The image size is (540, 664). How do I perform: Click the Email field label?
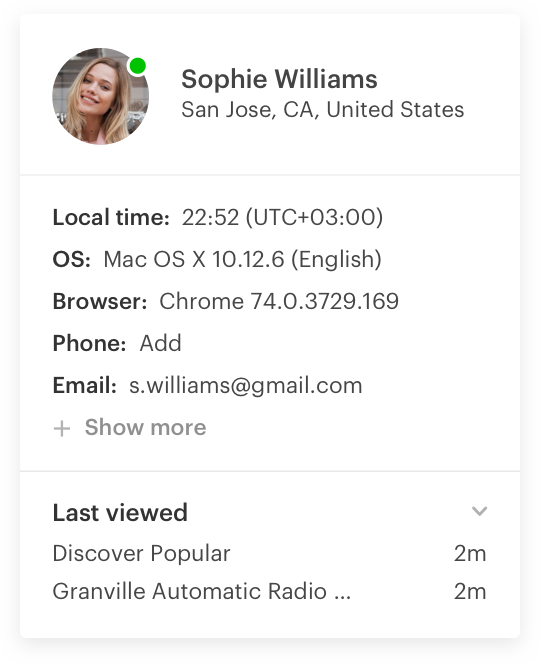pos(85,385)
